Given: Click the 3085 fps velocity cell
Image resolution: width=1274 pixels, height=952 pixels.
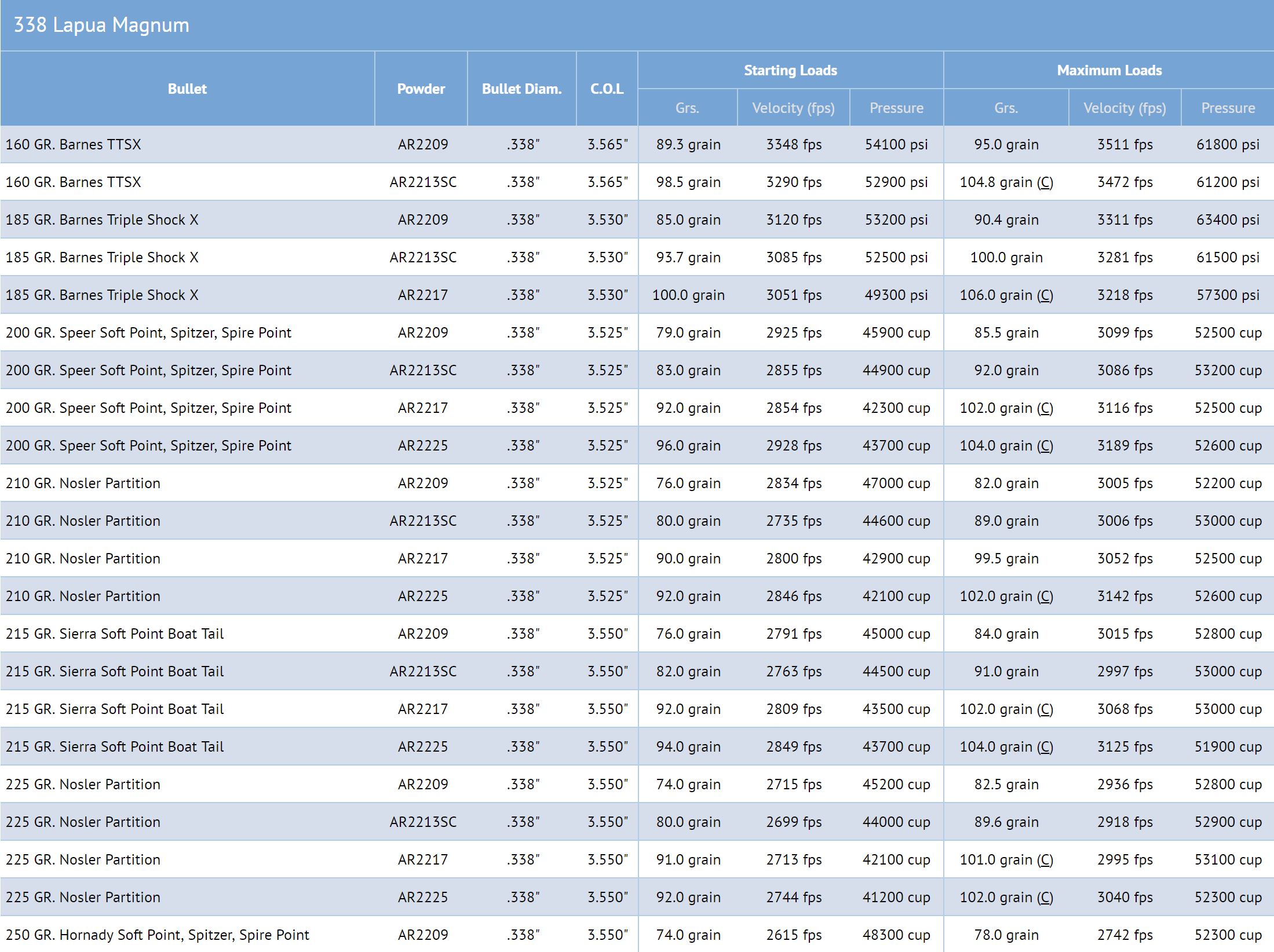Looking at the screenshot, I should click(x=794, y=257).
